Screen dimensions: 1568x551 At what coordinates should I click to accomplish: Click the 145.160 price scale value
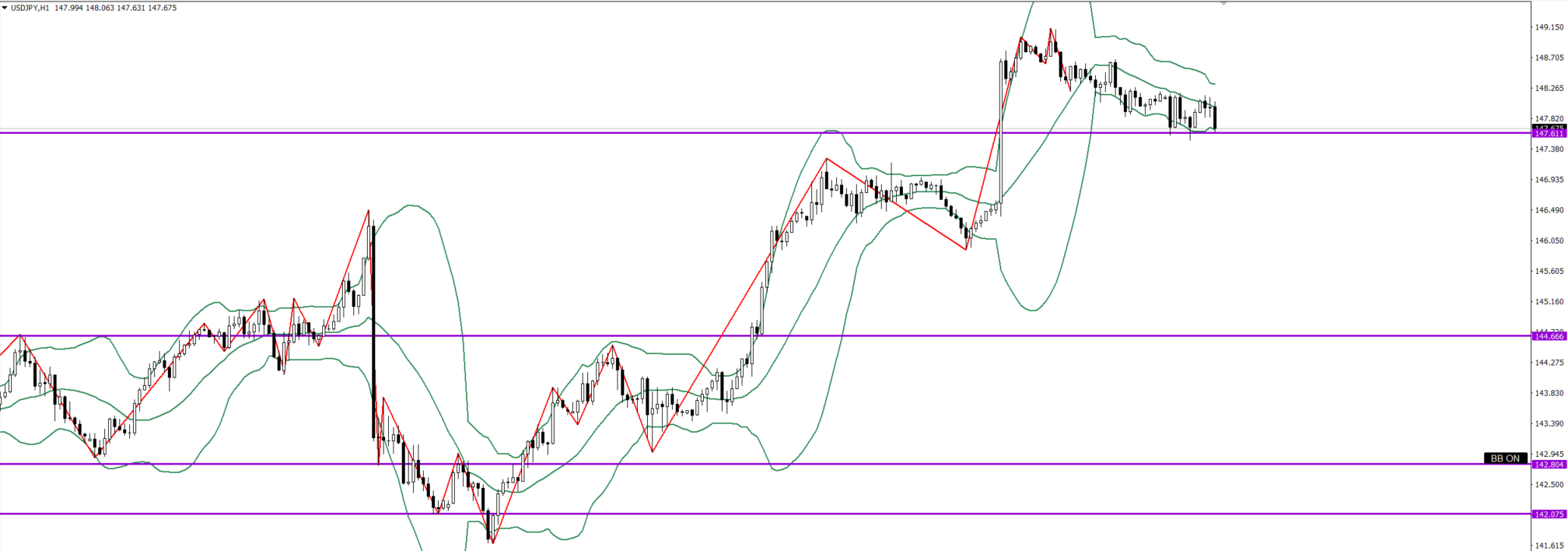click(x=1549, y=301)
